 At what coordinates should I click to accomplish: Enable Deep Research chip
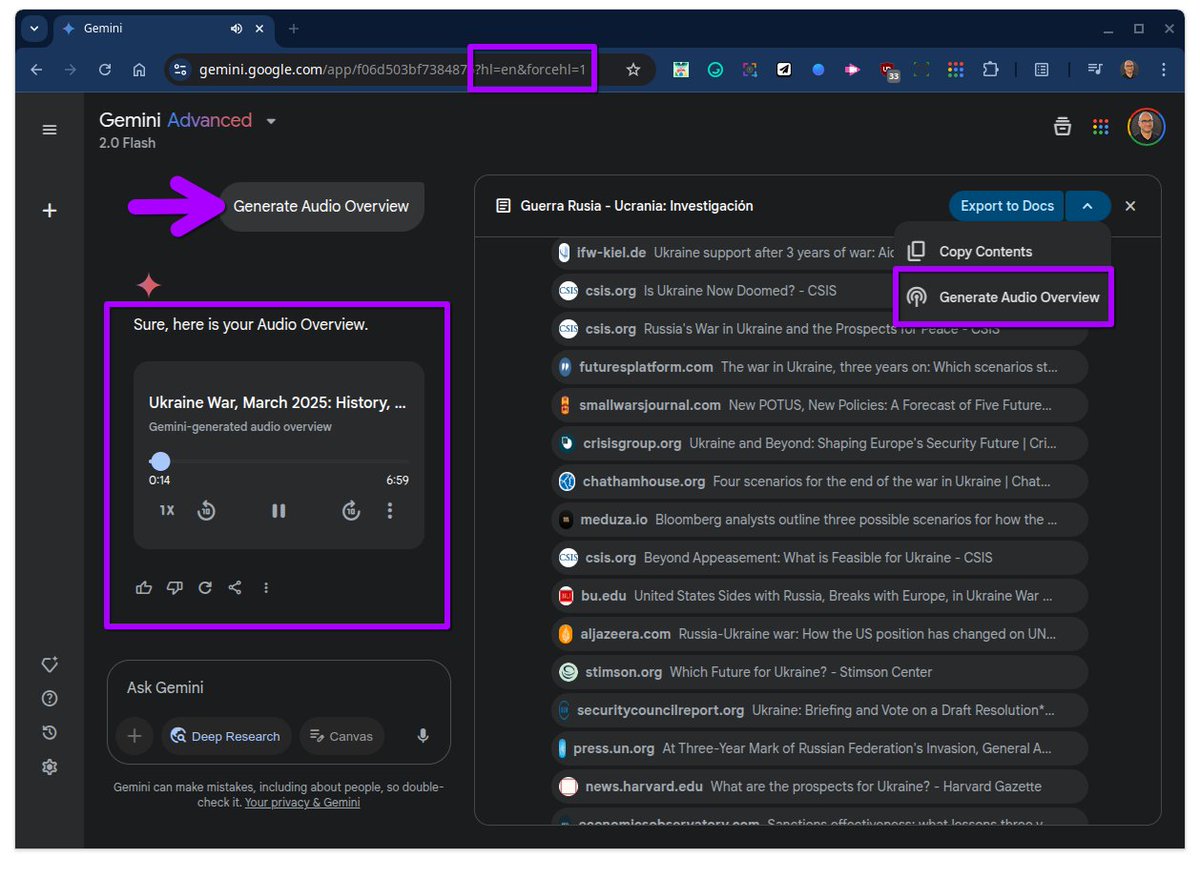(225, 737)
